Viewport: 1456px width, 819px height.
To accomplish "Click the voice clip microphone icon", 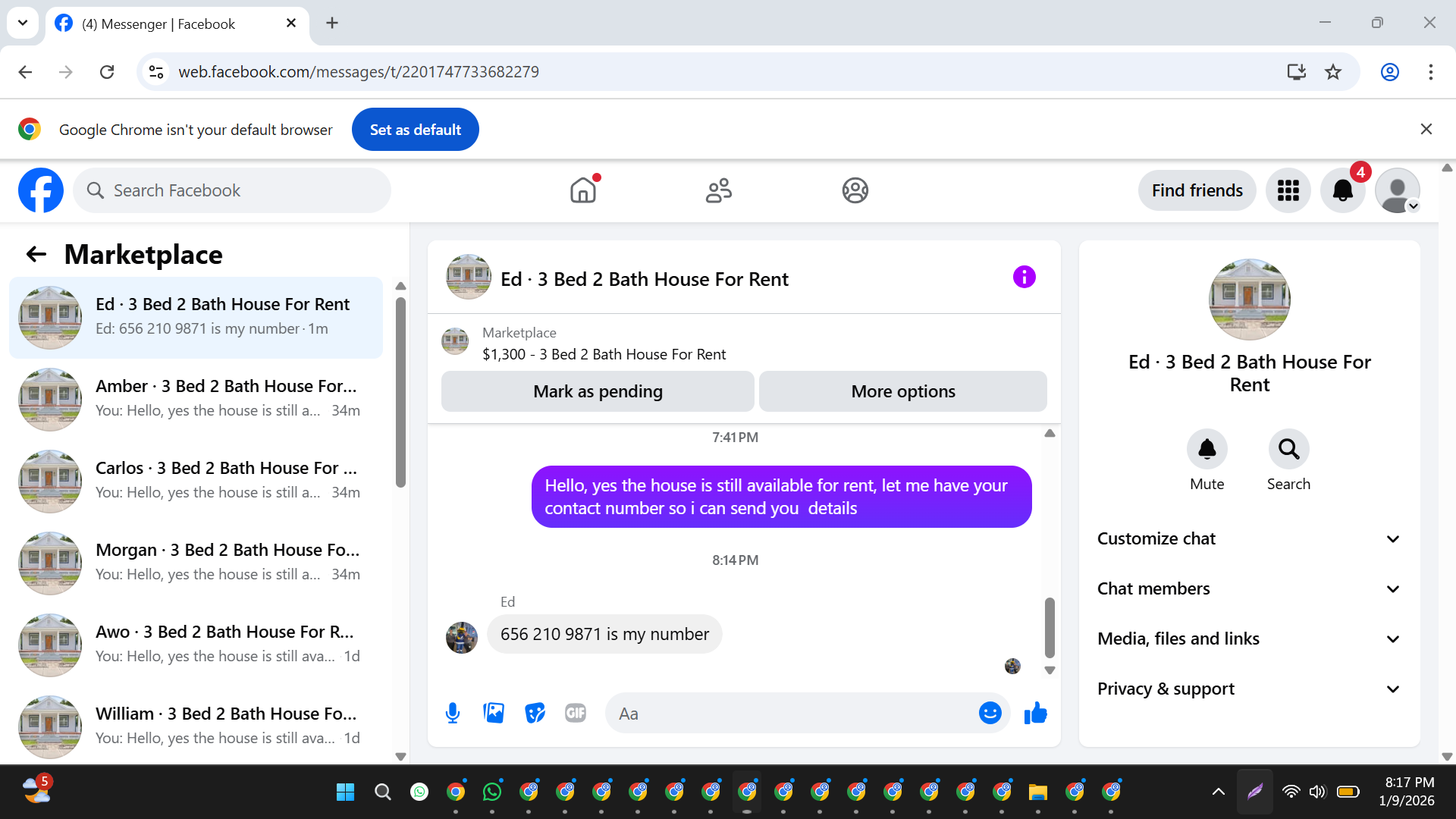I will pyautogui.click(x=453, y=713).
